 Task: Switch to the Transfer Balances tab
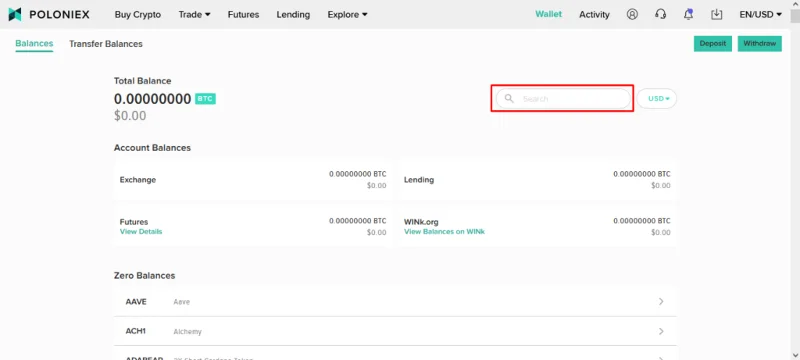[106, 44]
